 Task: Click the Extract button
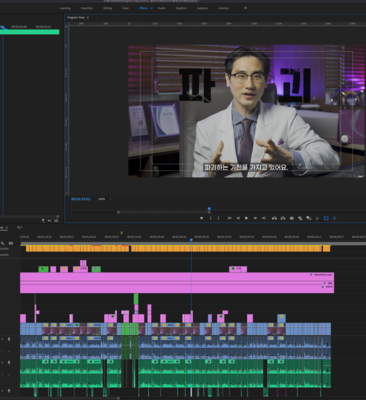point(283,218)
